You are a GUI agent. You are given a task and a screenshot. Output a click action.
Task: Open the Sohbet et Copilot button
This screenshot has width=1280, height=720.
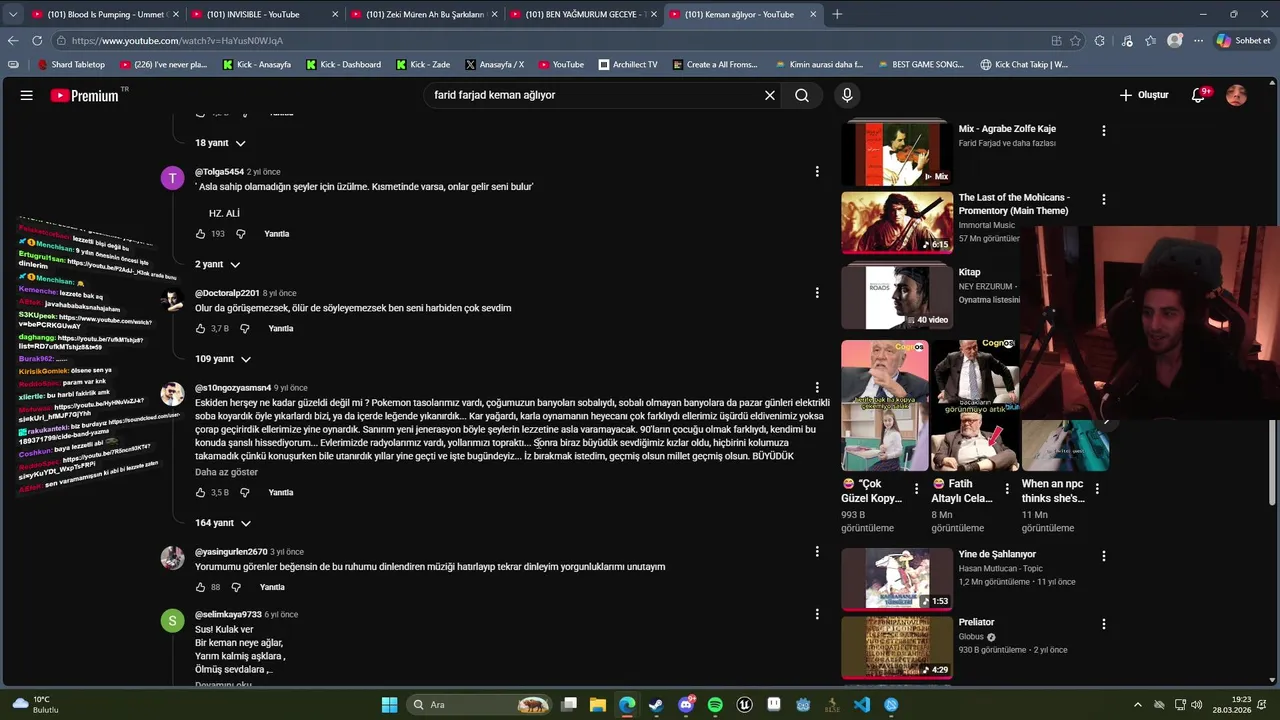point(1243,41)
